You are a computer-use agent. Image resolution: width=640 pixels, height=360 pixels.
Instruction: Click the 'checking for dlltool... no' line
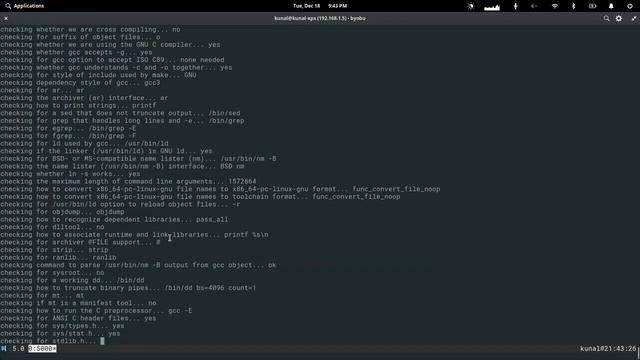coord(52,227)
